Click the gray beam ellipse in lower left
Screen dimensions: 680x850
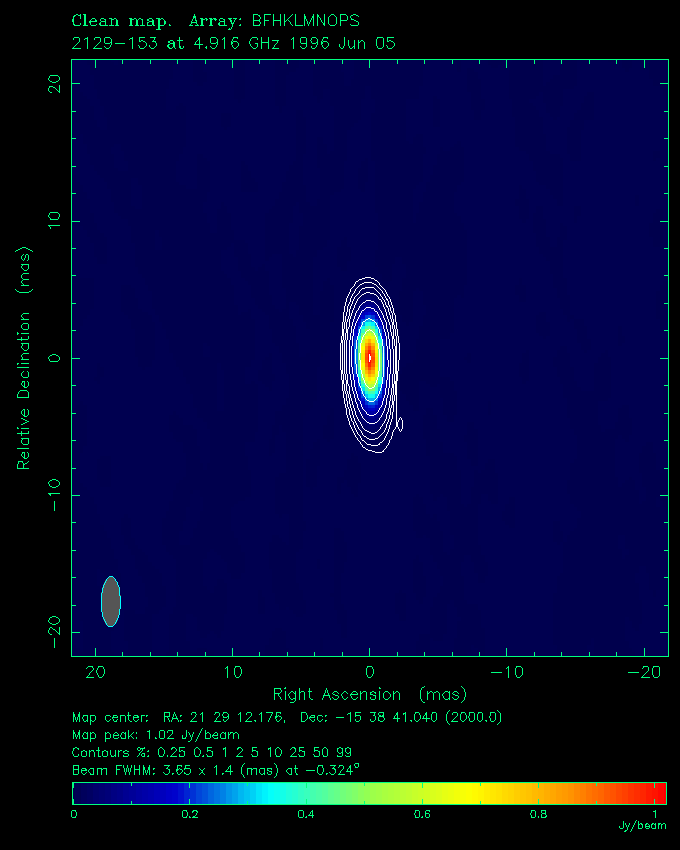point(111,601)
